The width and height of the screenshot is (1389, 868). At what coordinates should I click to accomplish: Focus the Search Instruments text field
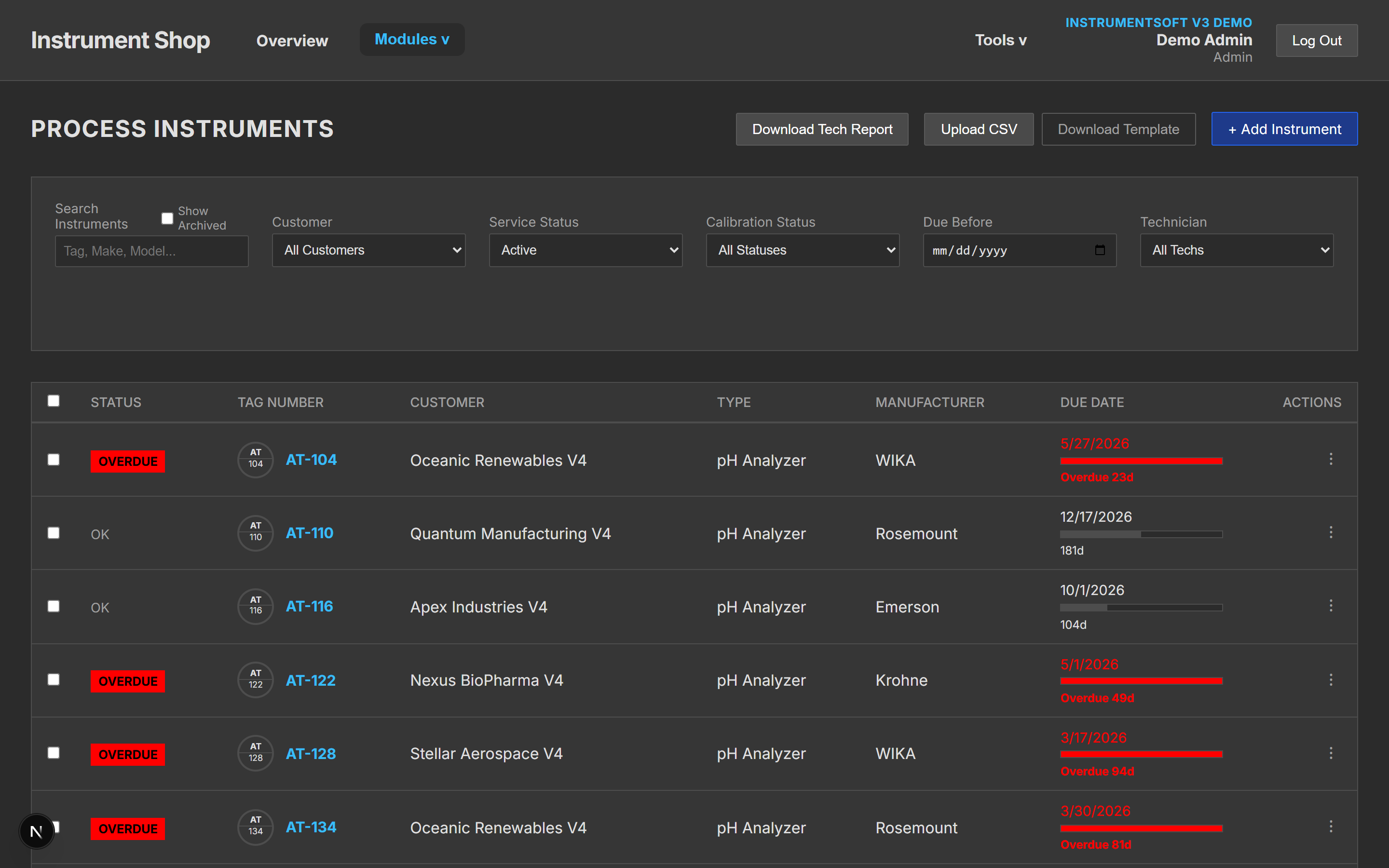tap(151, 251)
